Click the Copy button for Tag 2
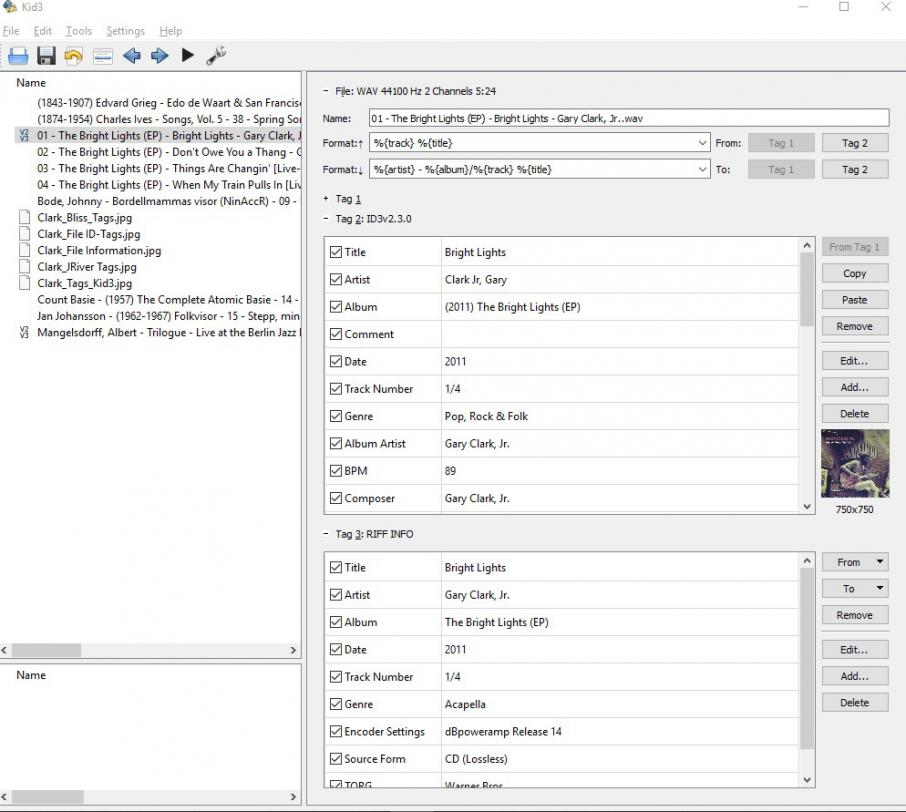Screen dimensions: 906x812 click(x=854, y=273)
